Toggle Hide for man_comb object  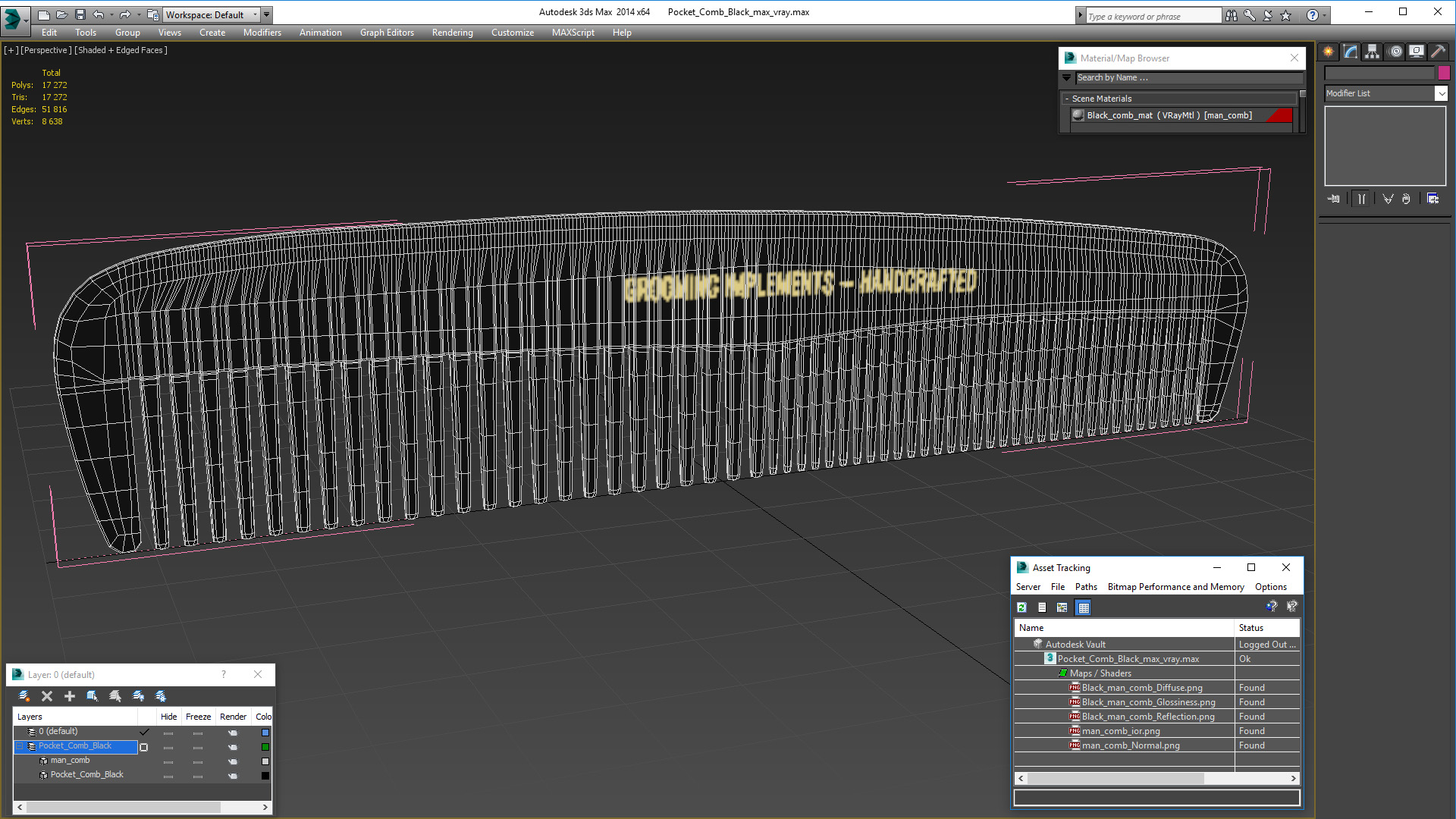tap(168, 761)
